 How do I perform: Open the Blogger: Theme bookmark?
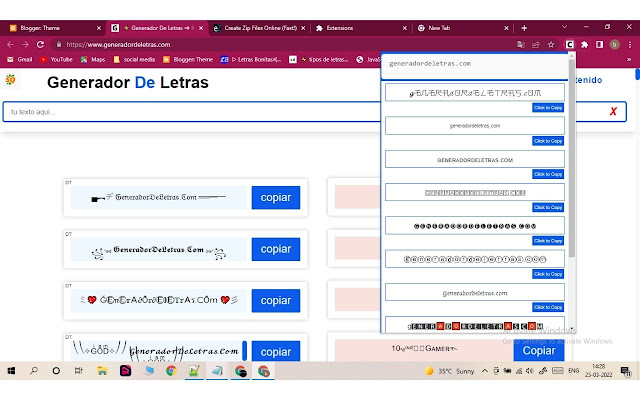(188, 60)
